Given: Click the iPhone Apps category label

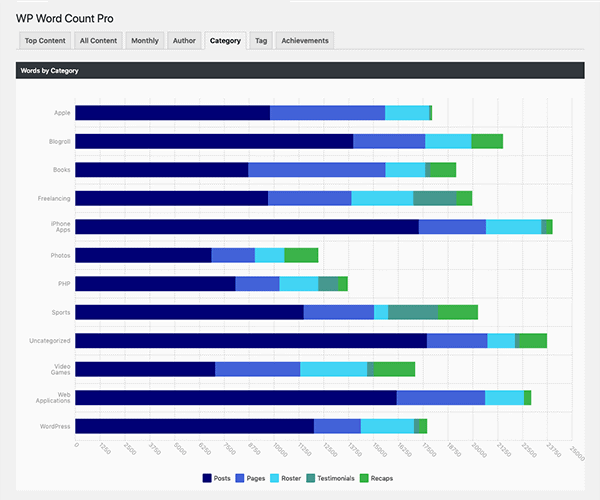Looking at the screenshot, I should 61,226.
